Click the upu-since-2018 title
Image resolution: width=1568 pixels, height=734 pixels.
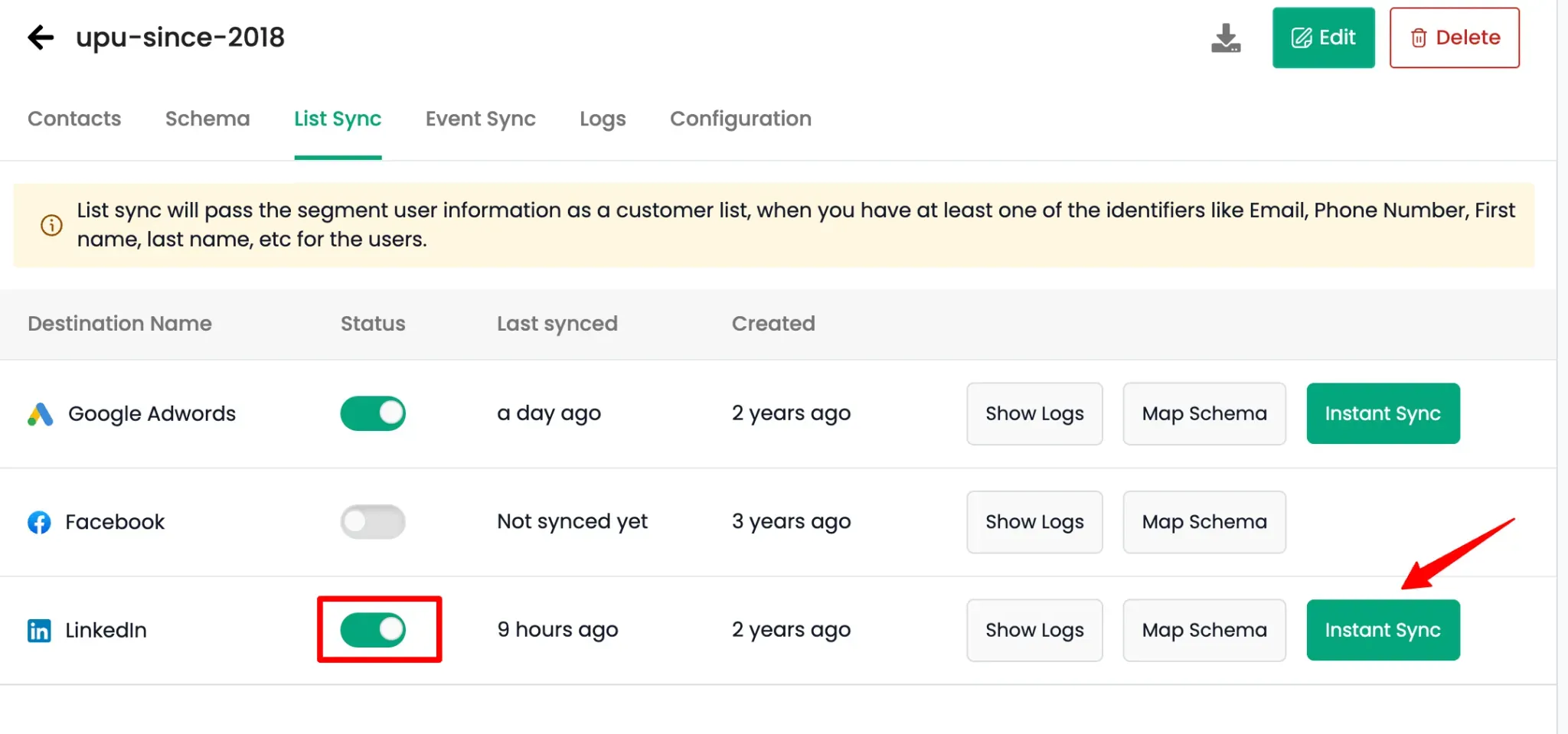(180, 37)
